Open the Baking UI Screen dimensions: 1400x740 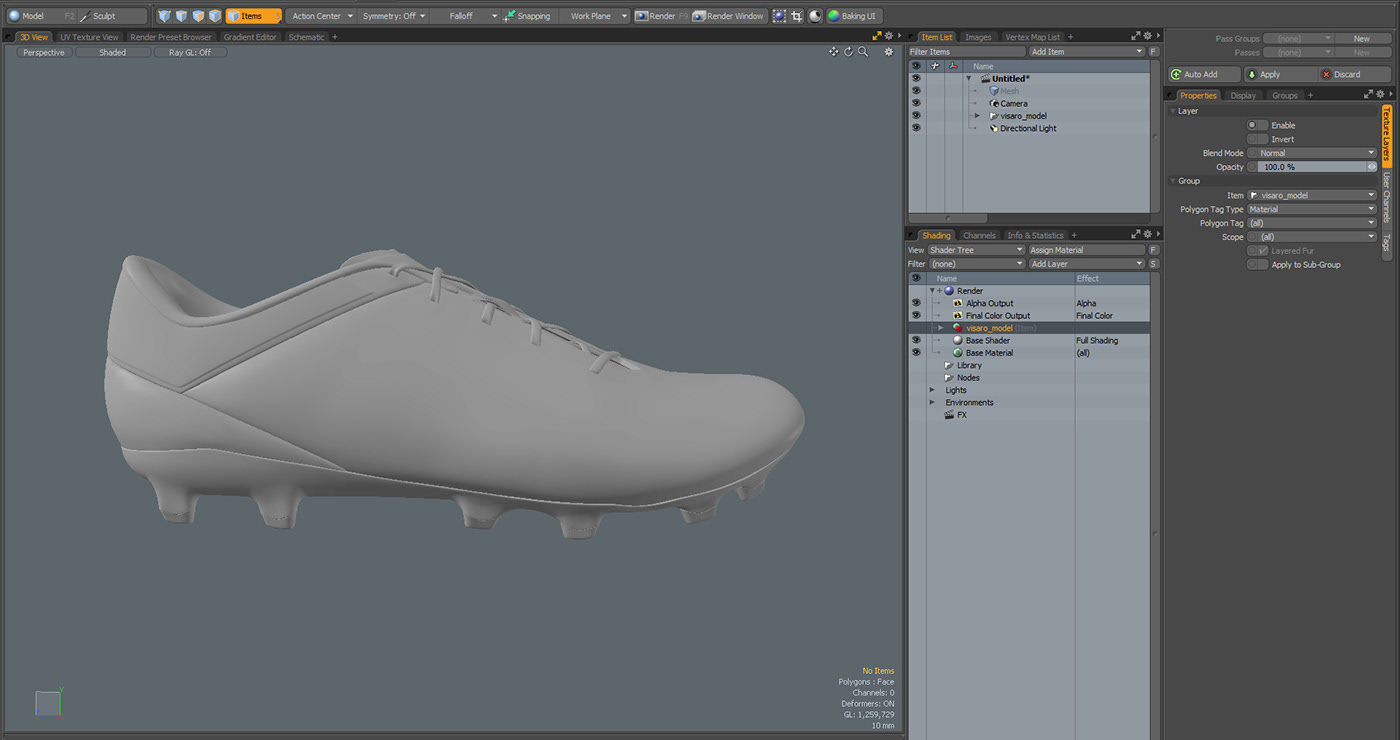coord(852,15)
